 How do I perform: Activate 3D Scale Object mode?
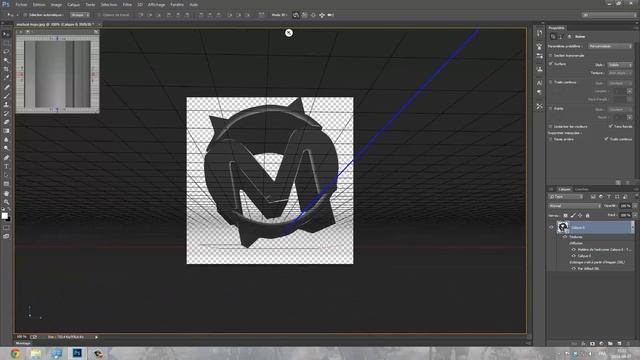click(x=330, y=15)
